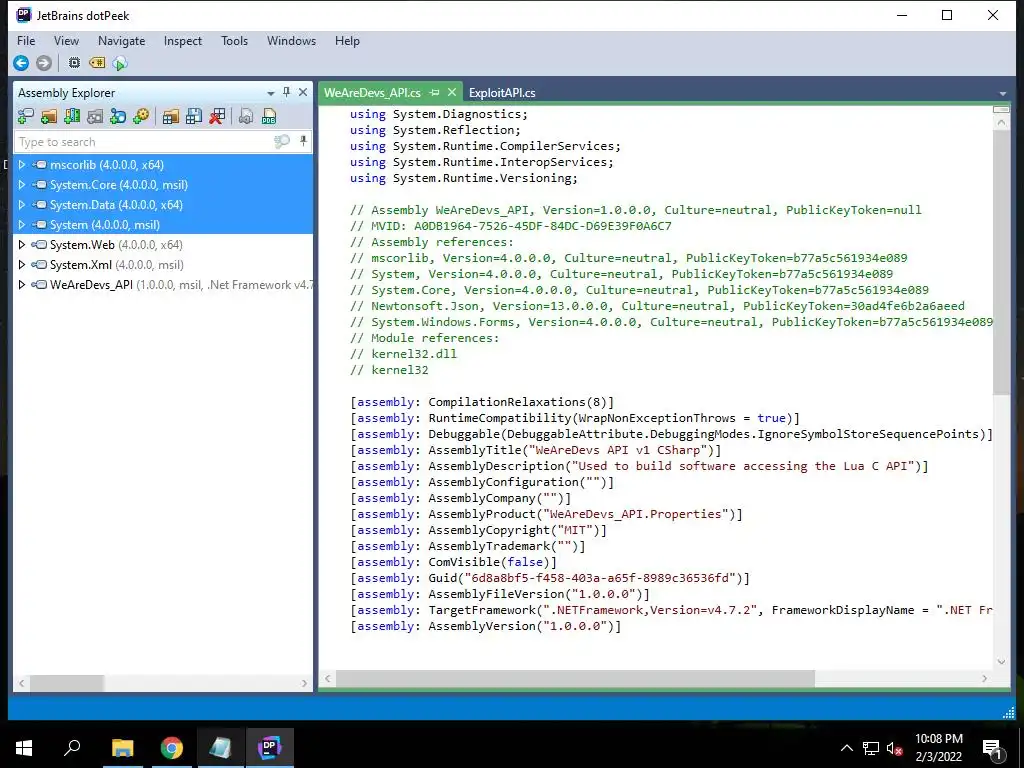1024x768 pixels.
Task: Select the System.Data (4.0.0.0, x64) row
Action: tap(163, 204)
